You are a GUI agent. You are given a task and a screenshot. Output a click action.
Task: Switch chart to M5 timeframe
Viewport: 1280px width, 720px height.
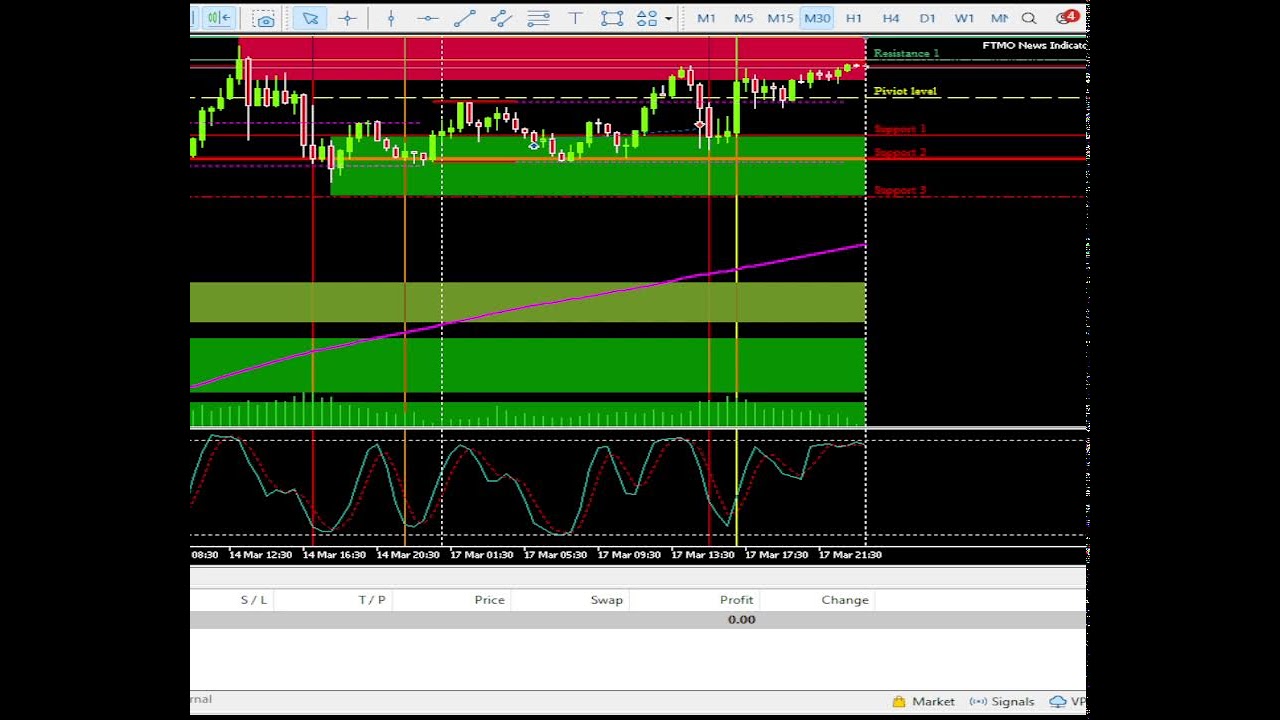click(x=743, y=18)
